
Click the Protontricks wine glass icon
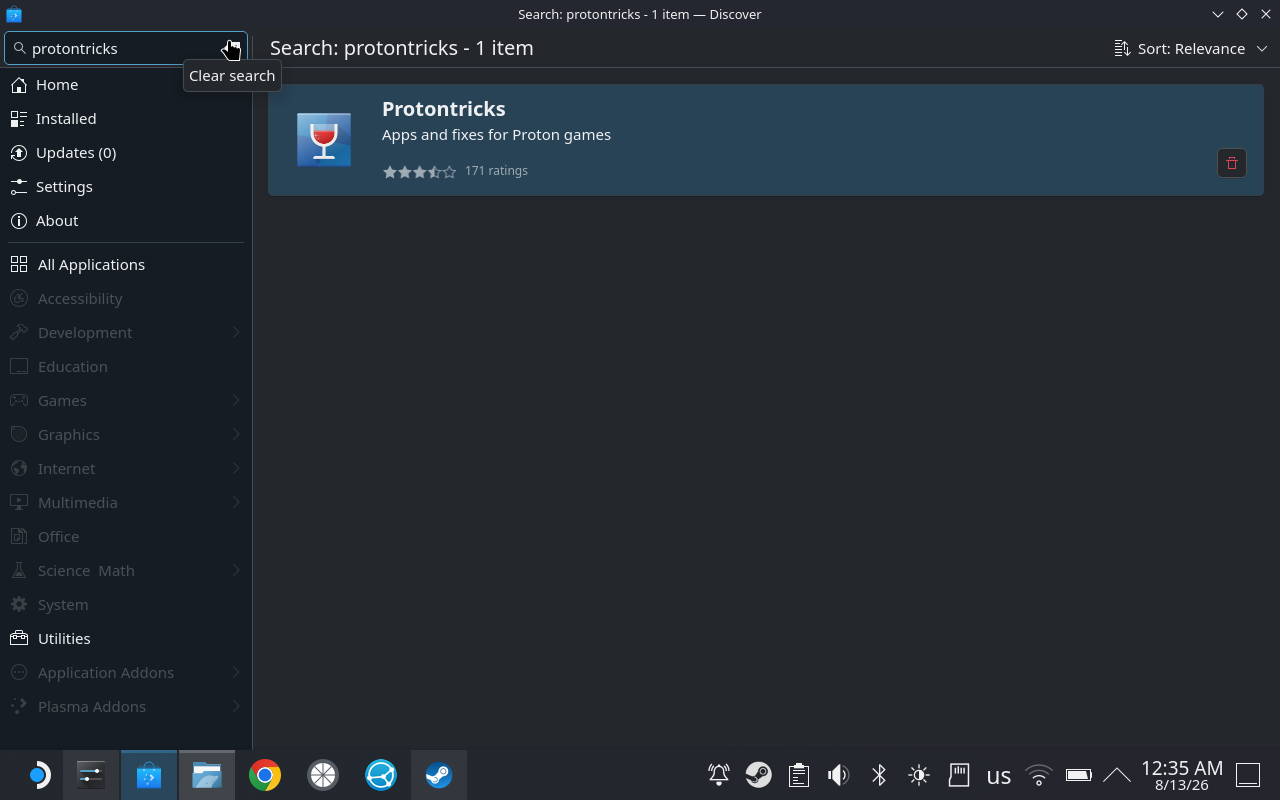coord(324,140)
